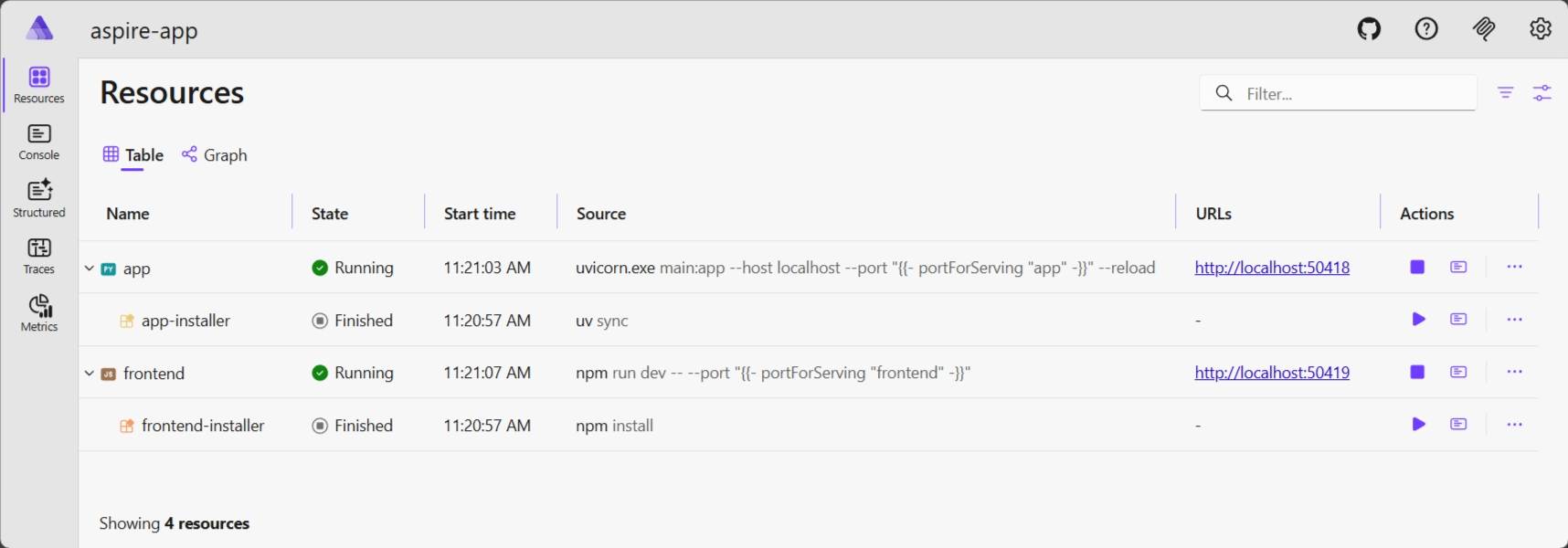The height and width of the screenshot is (548, 1568).
Task: Collapse the app resource row
Action: (90, 269)
